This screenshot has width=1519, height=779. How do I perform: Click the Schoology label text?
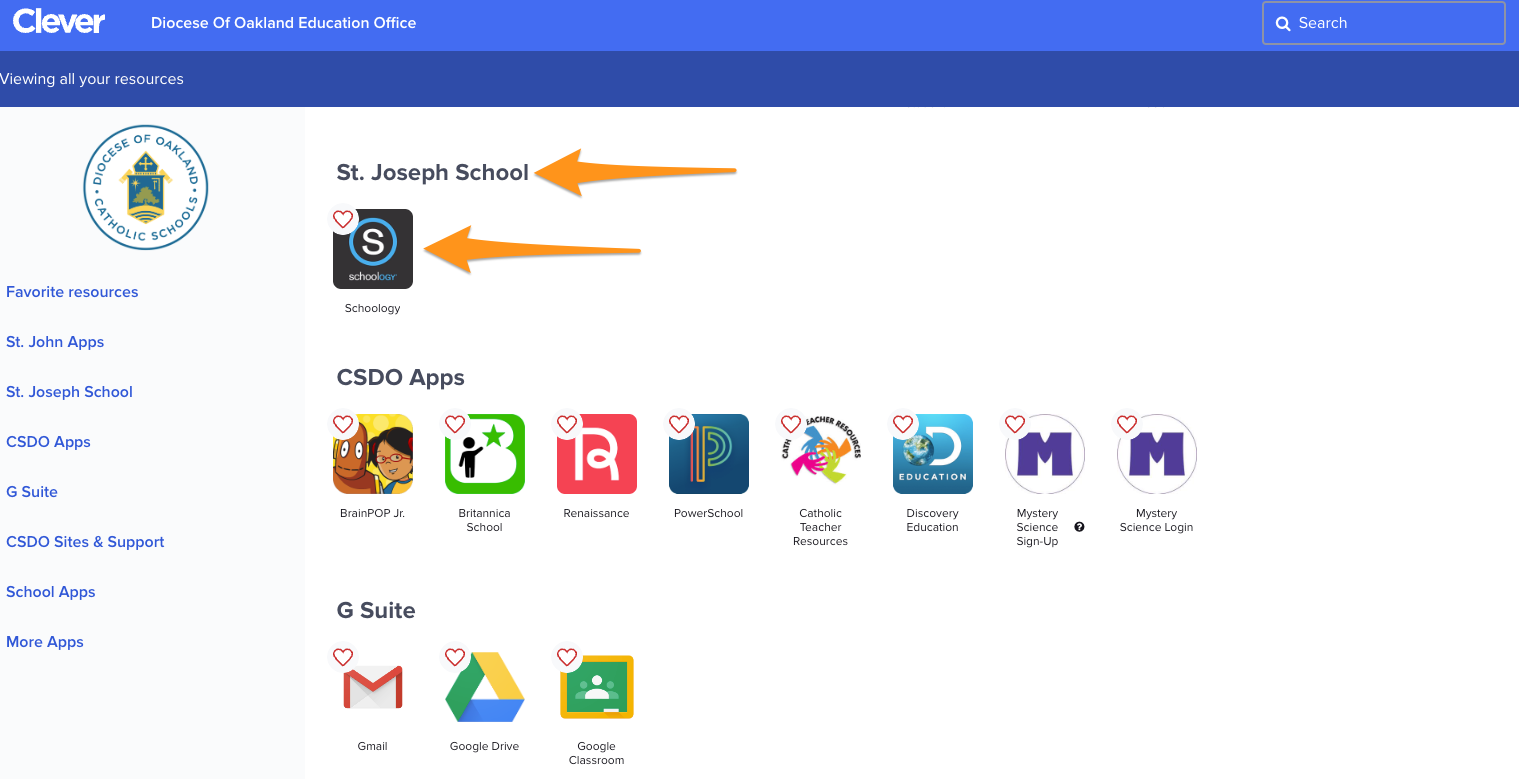[373, 308]
